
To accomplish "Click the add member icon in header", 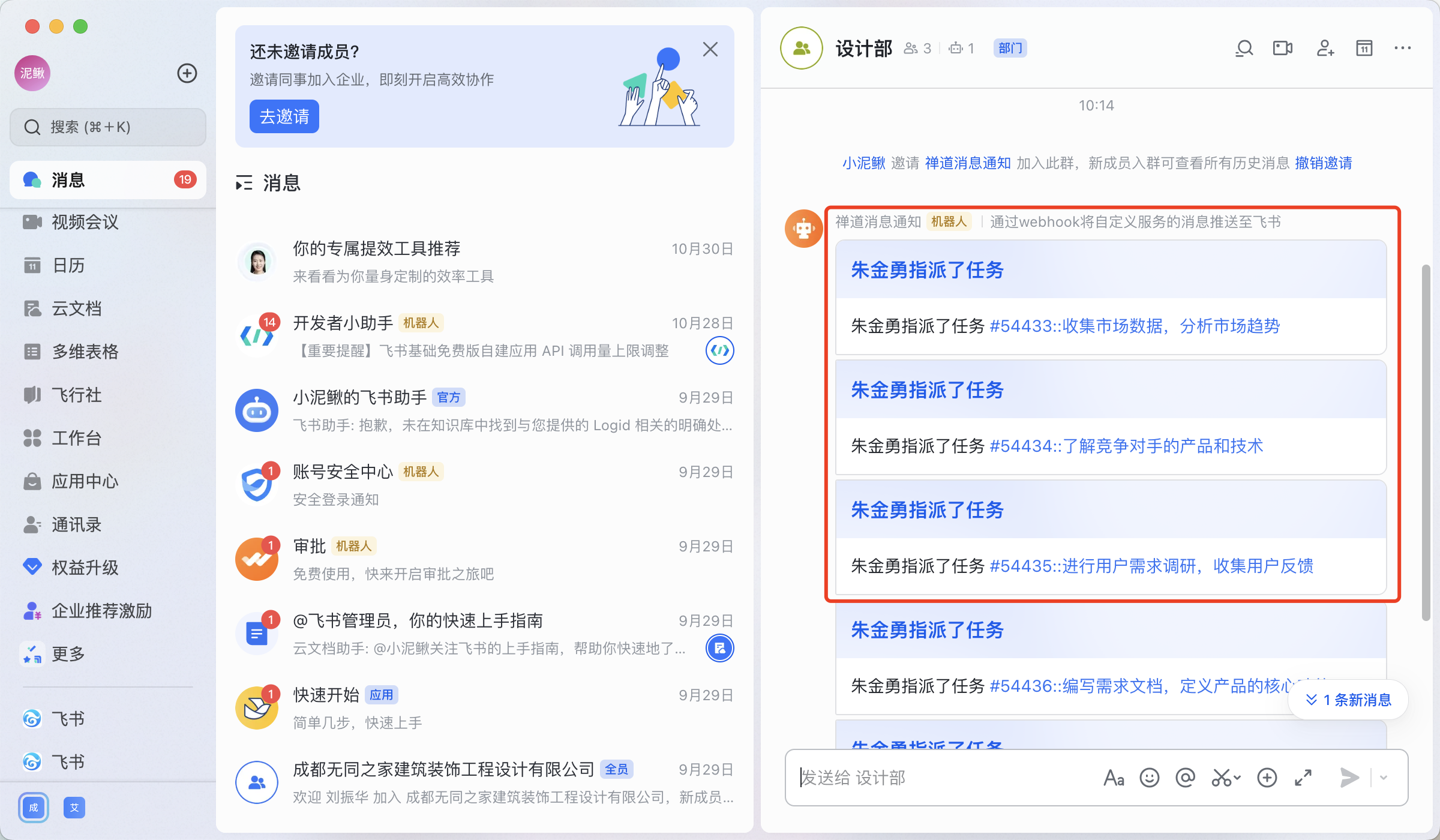I will [1325, 48].
